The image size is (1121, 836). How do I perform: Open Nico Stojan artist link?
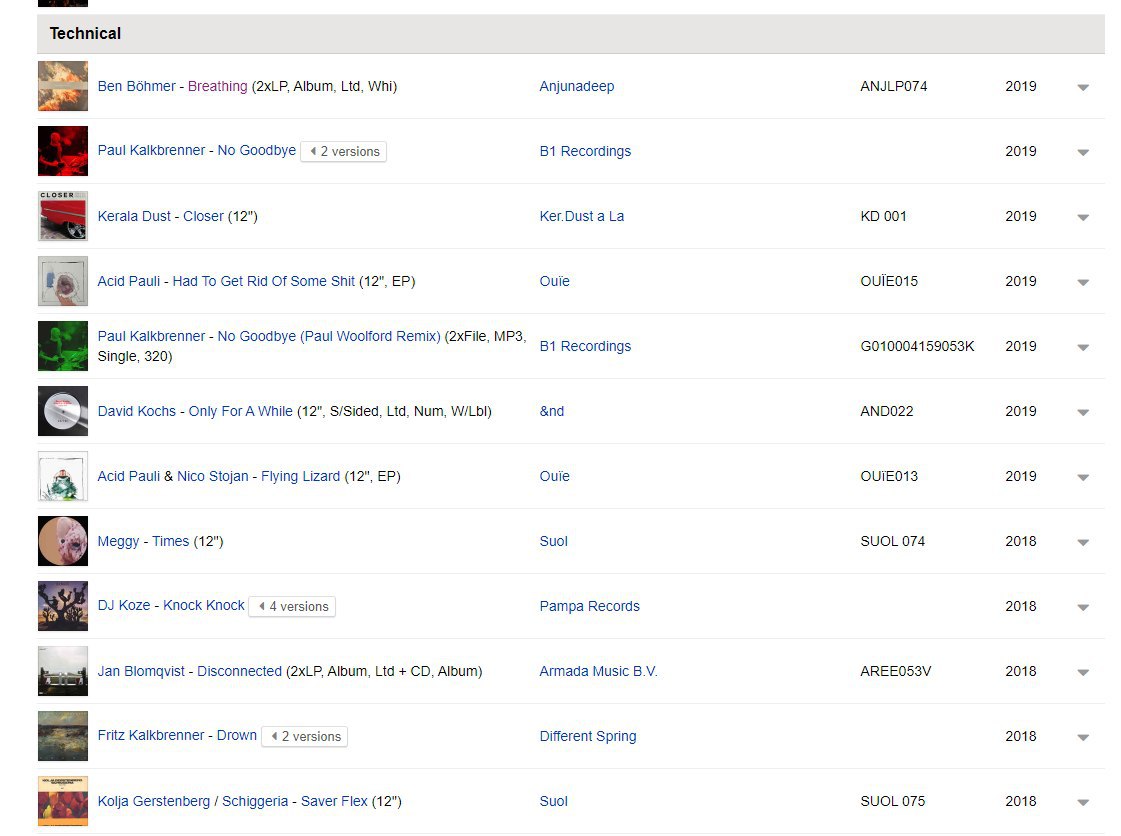(213, 477)
